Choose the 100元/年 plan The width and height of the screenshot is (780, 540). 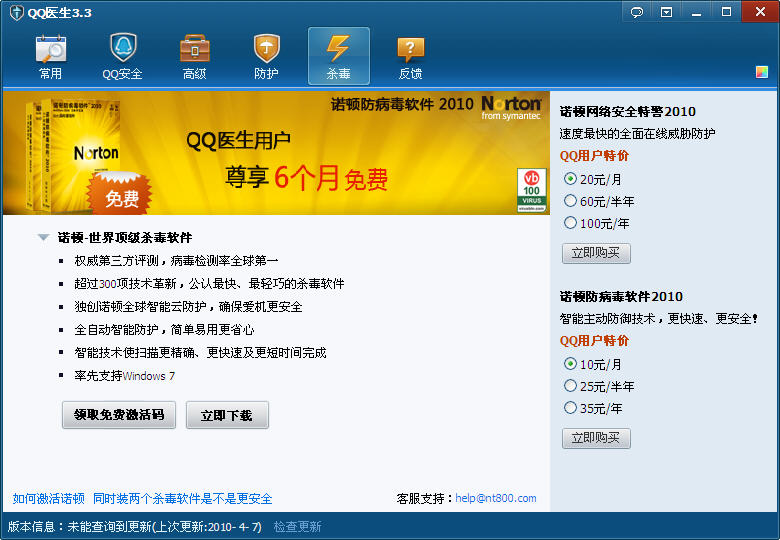(x=571, y=223)
